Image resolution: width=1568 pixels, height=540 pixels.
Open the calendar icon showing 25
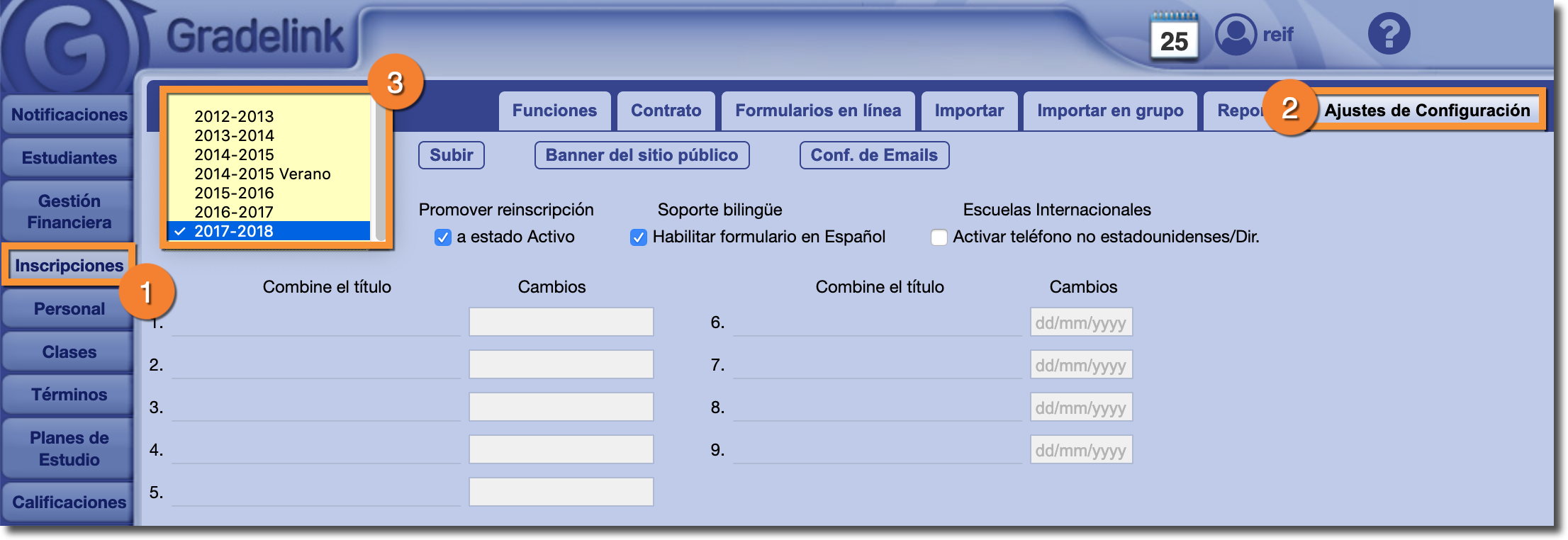pyautogui.click(x=1174, y=37)
